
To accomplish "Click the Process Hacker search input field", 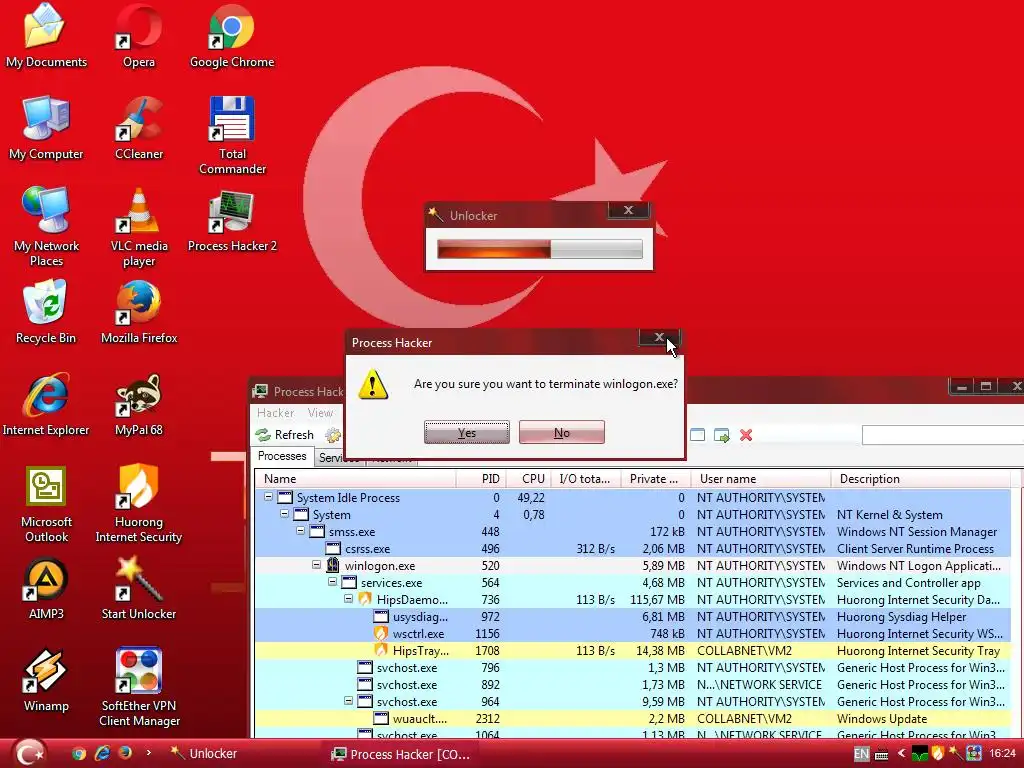I will (942, 435).
